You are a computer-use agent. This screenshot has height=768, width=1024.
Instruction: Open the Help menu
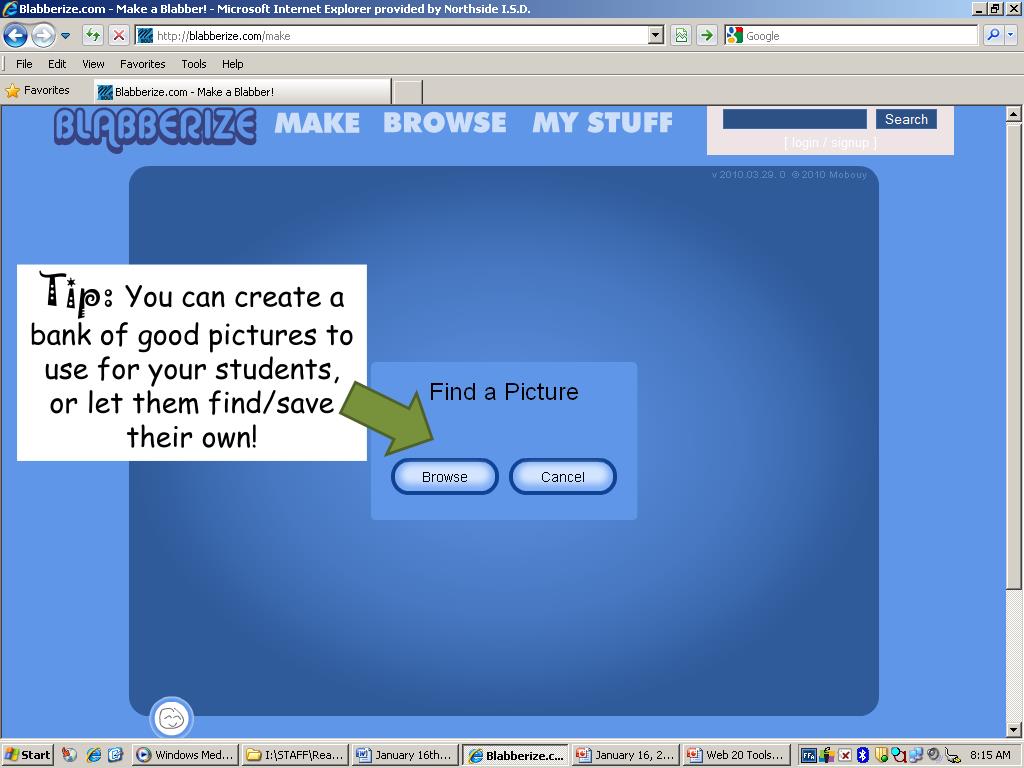click(232, 64)
